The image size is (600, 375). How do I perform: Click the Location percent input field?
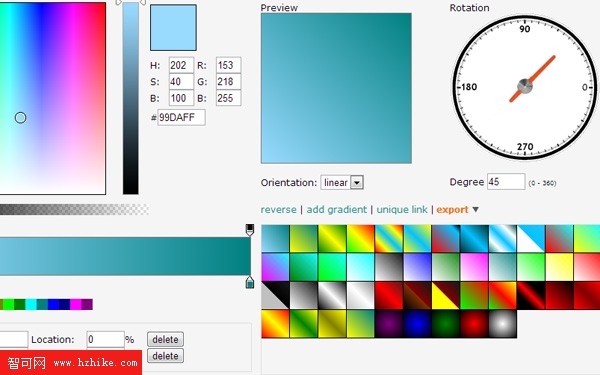pos(105,339)
